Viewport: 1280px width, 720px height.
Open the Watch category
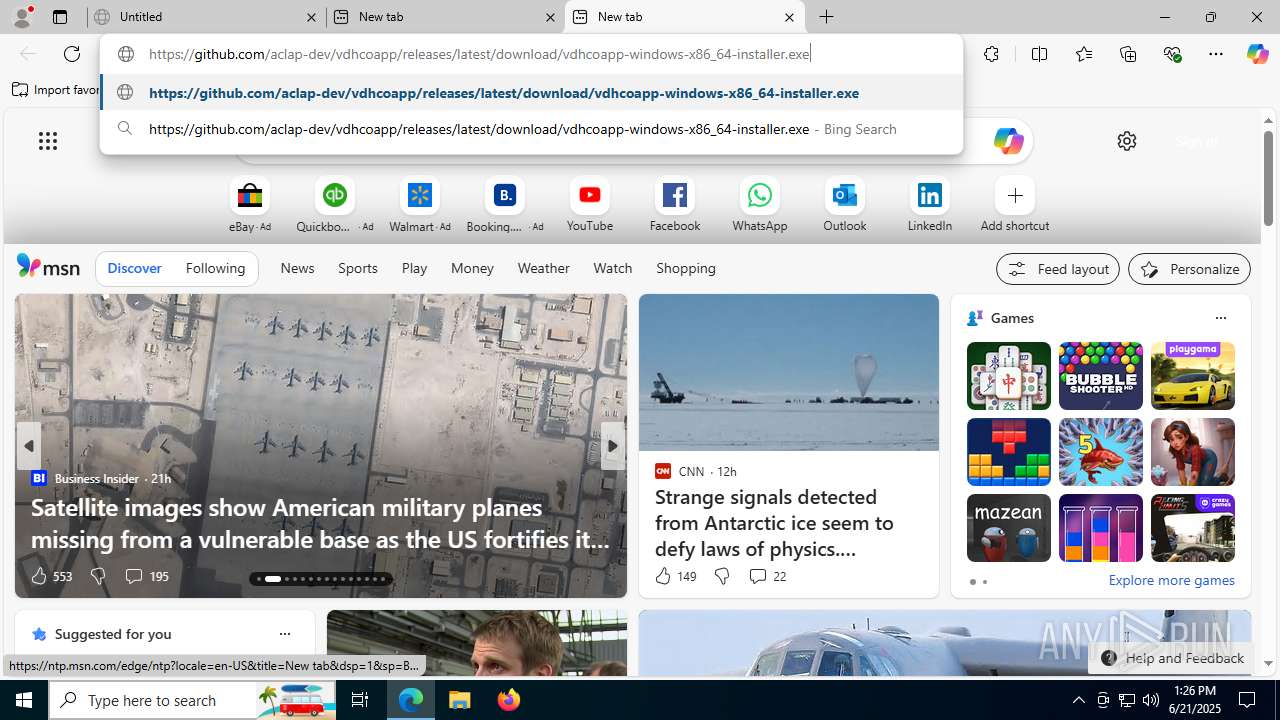coord(612,268)
